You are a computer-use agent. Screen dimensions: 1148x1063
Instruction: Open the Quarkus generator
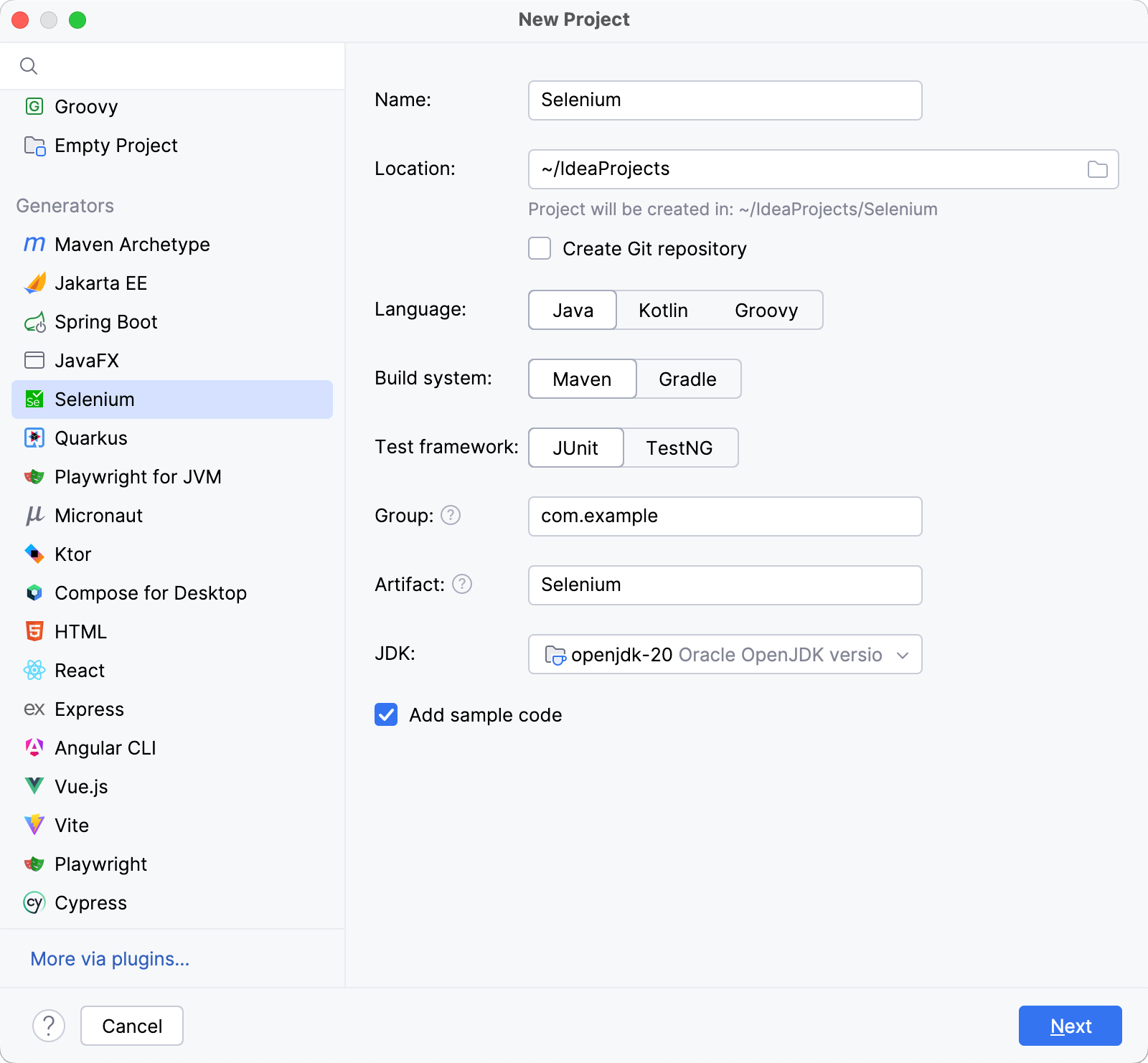point(90,438)
